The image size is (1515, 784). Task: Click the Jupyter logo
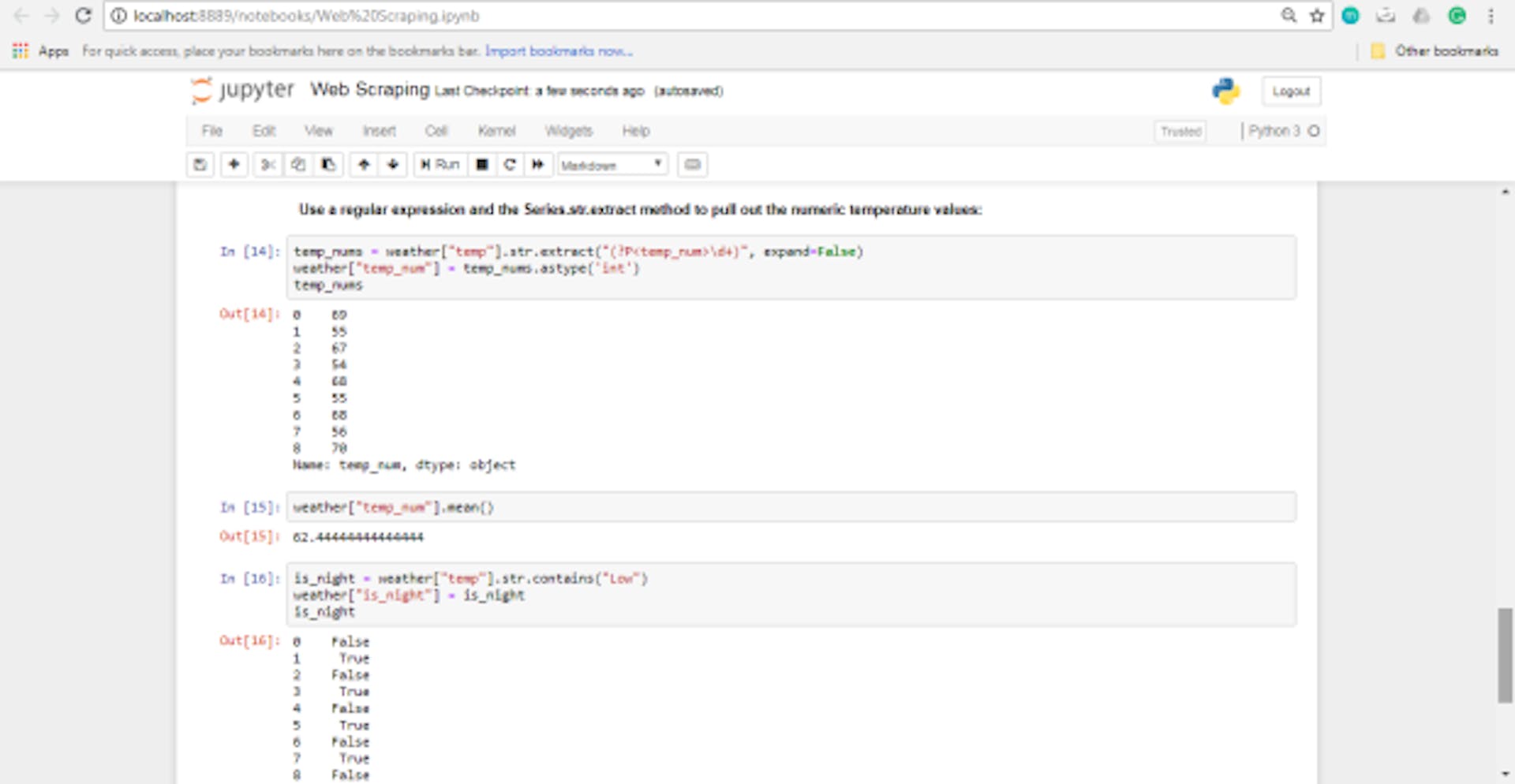point(243,90)
